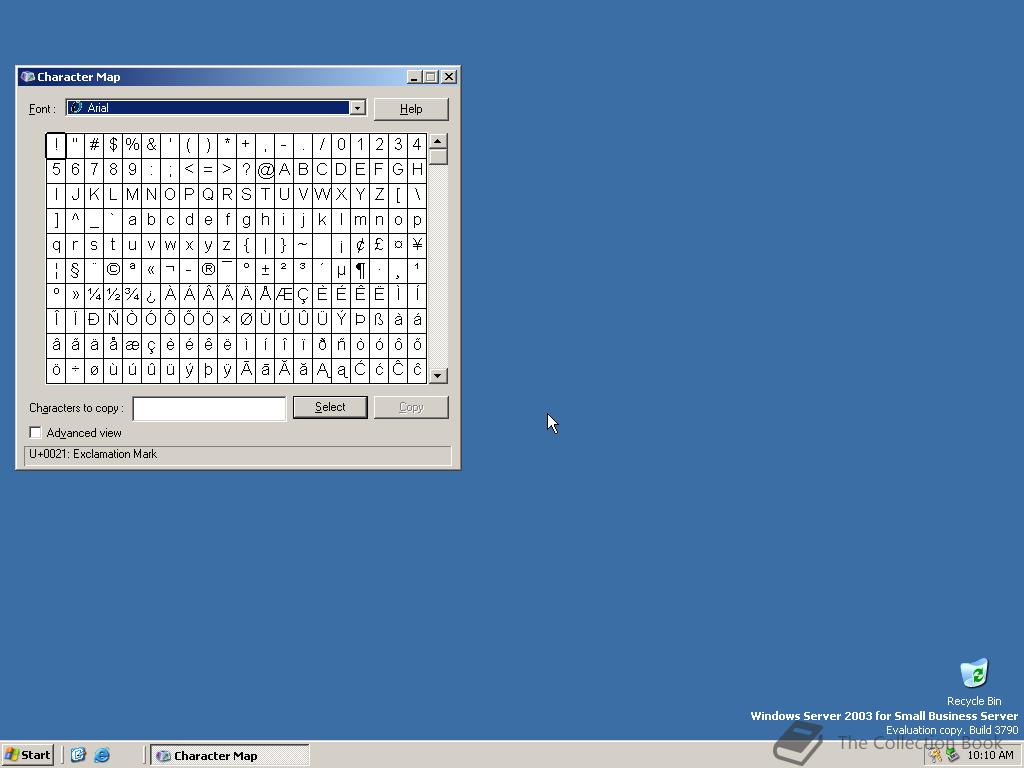Viewport: 1024px width, 768px height.
Task: Select the \ backslash cell
Action: (x=417, y=195)
